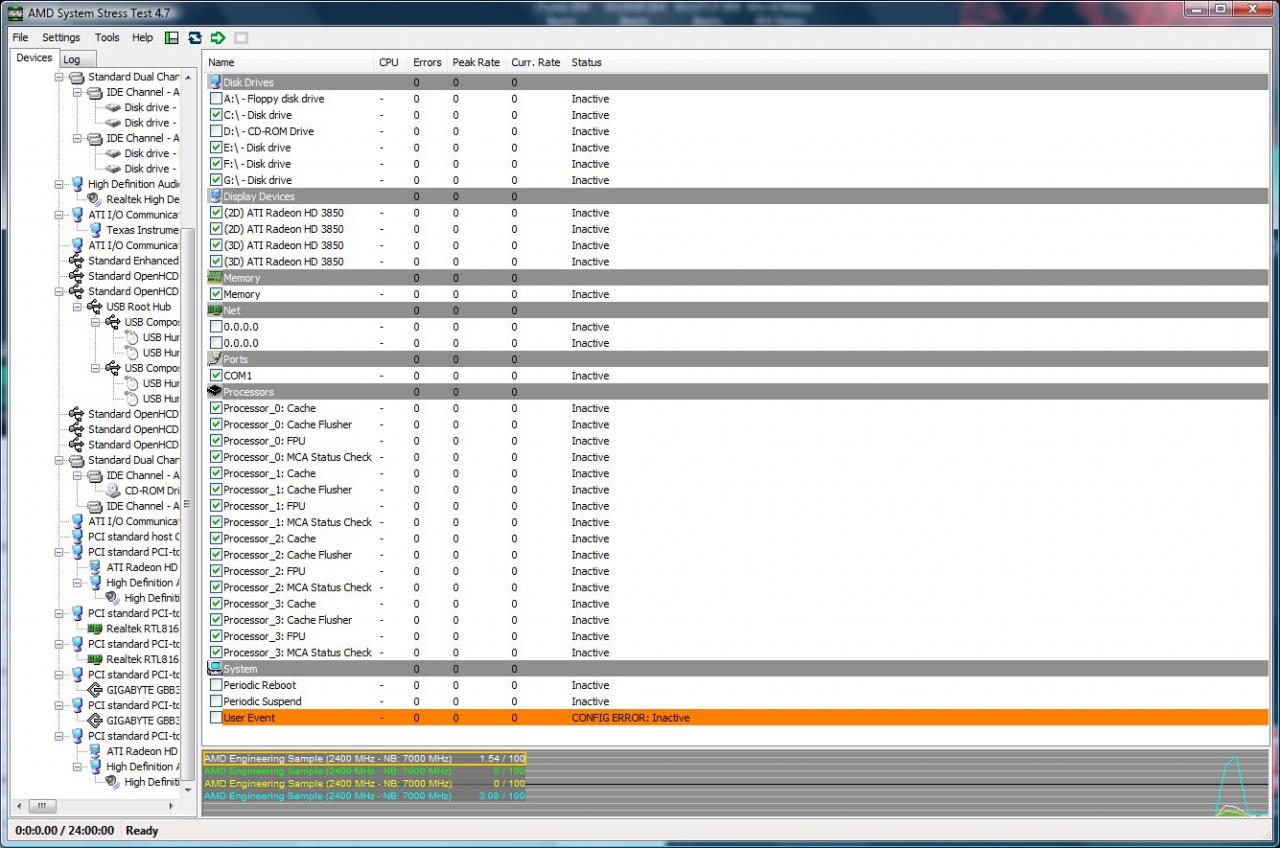Collapse the USB Root Hub tree node
The image size is (1280, 848).
(77, 307)
